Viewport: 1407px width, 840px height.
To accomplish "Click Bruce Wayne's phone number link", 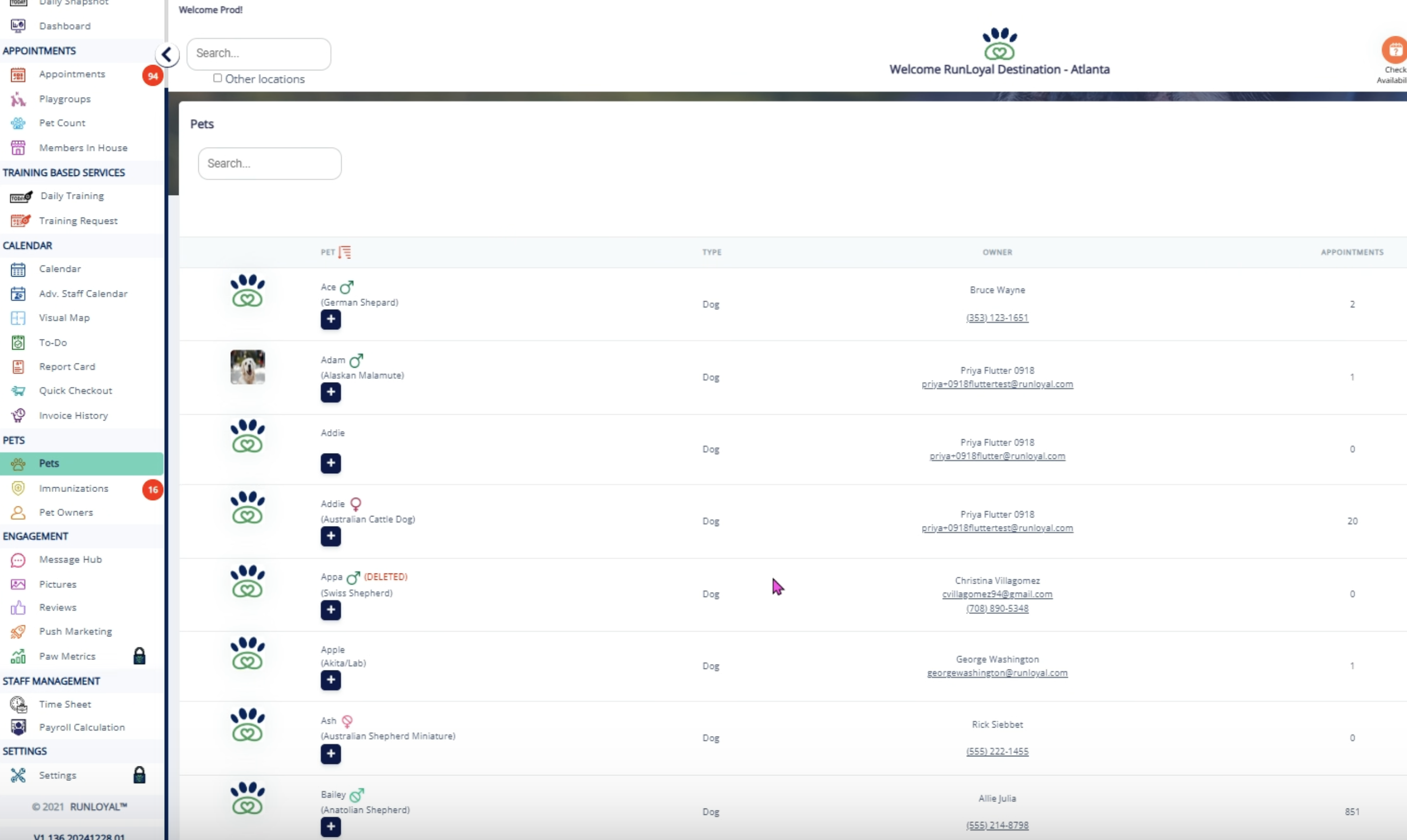I will pos(997,318).
